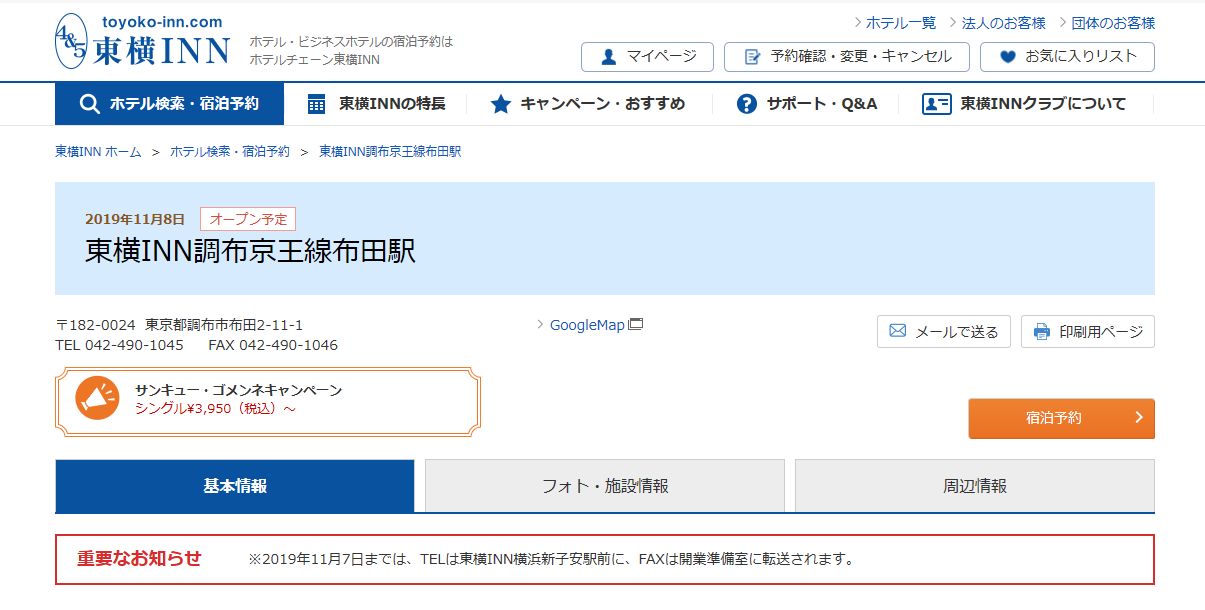Click the chevron arrow on 宿泊予約 button
Viewport: 1205px width, 610px height.
pyautogui.click(x=1138, y=418)
